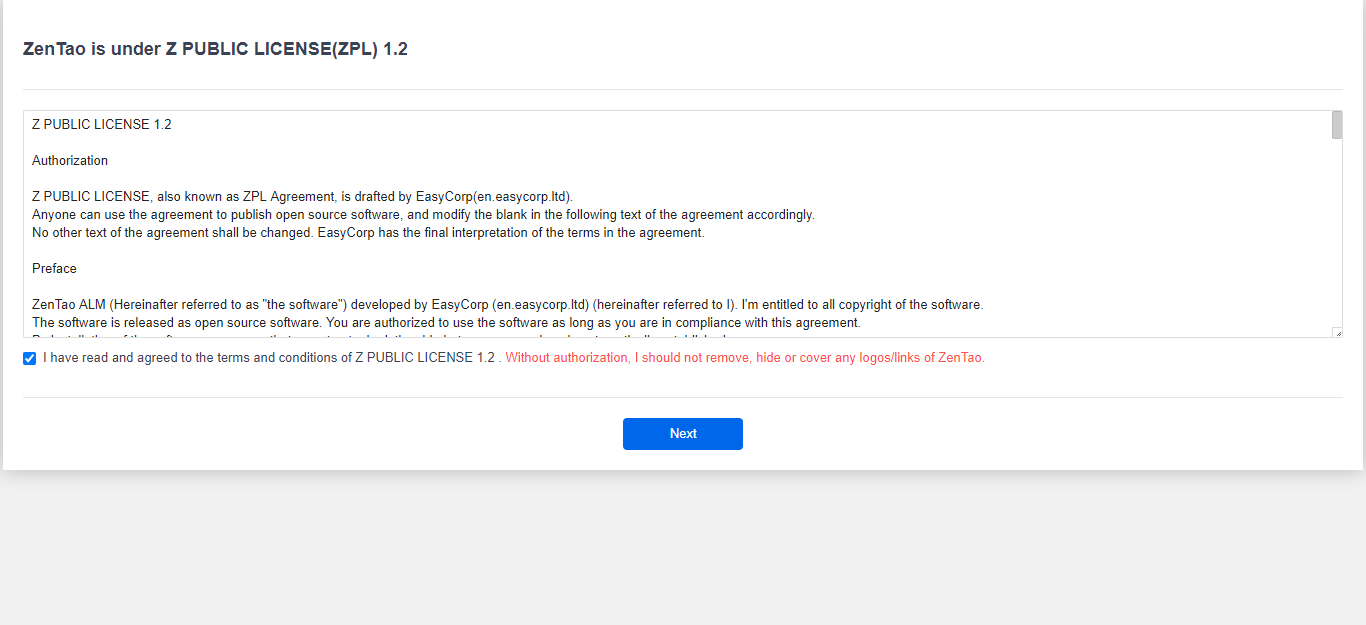
Task: Click the "Authorization" heading in license text
Action: (x=70, y=161)
